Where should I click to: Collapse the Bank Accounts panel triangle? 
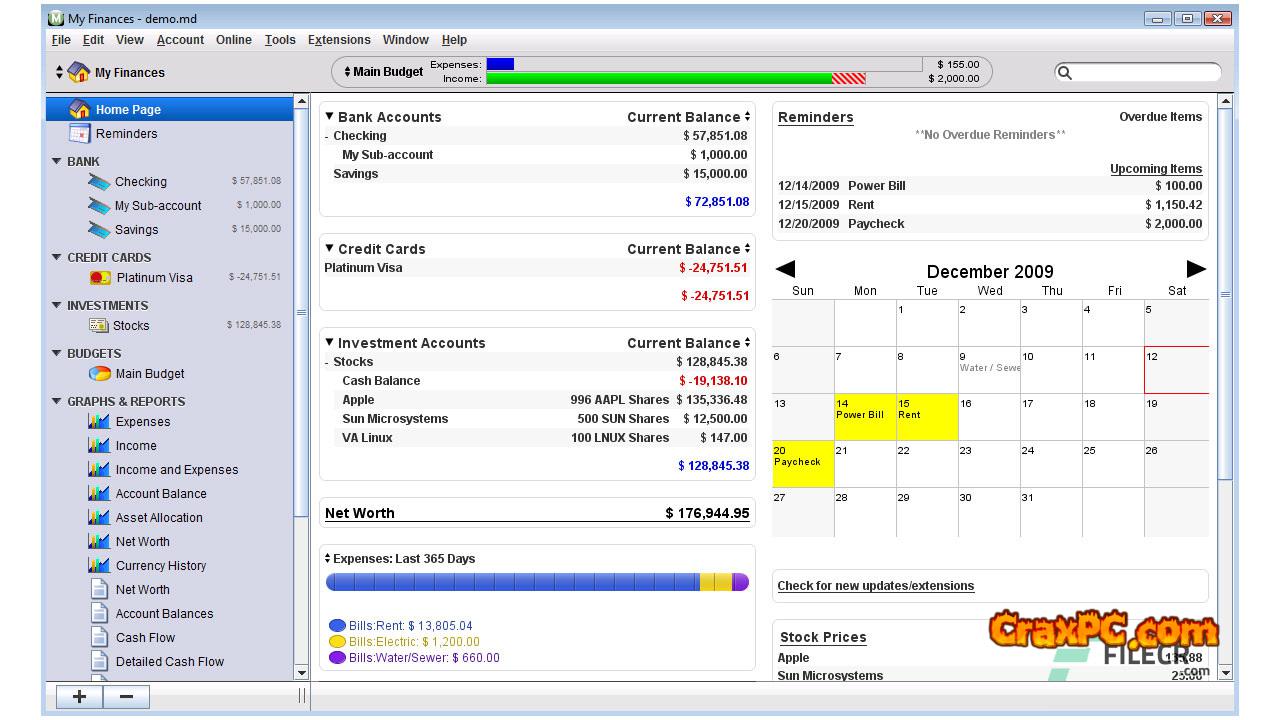click(x=329, y=117)
